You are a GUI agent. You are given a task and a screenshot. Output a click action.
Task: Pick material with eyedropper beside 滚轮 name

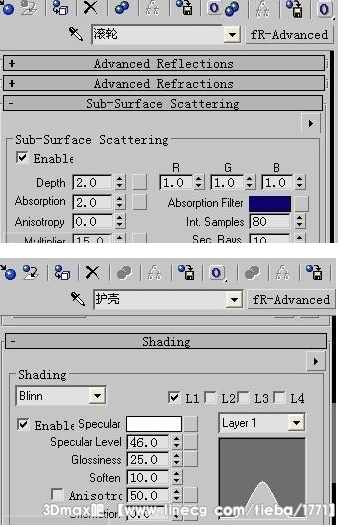pyautogui.click(x=76, y=34)
